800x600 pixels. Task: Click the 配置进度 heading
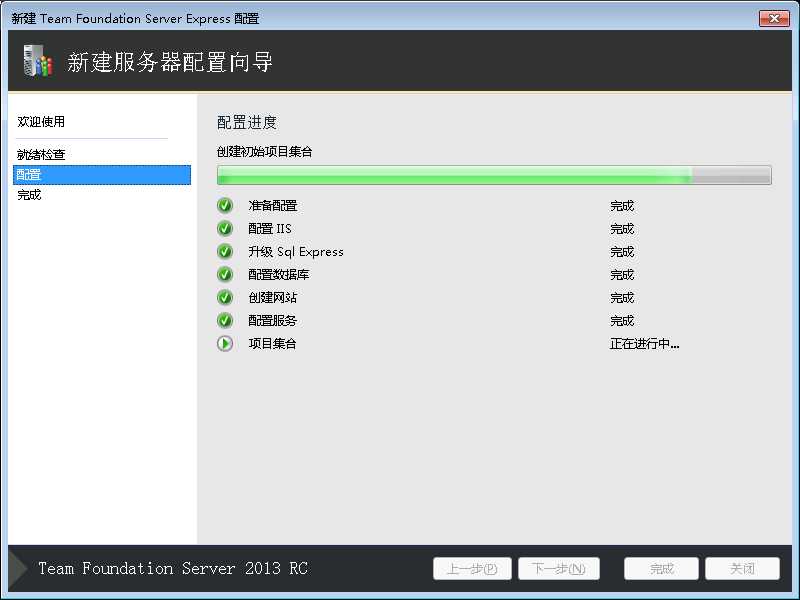[x=247, y=122]
